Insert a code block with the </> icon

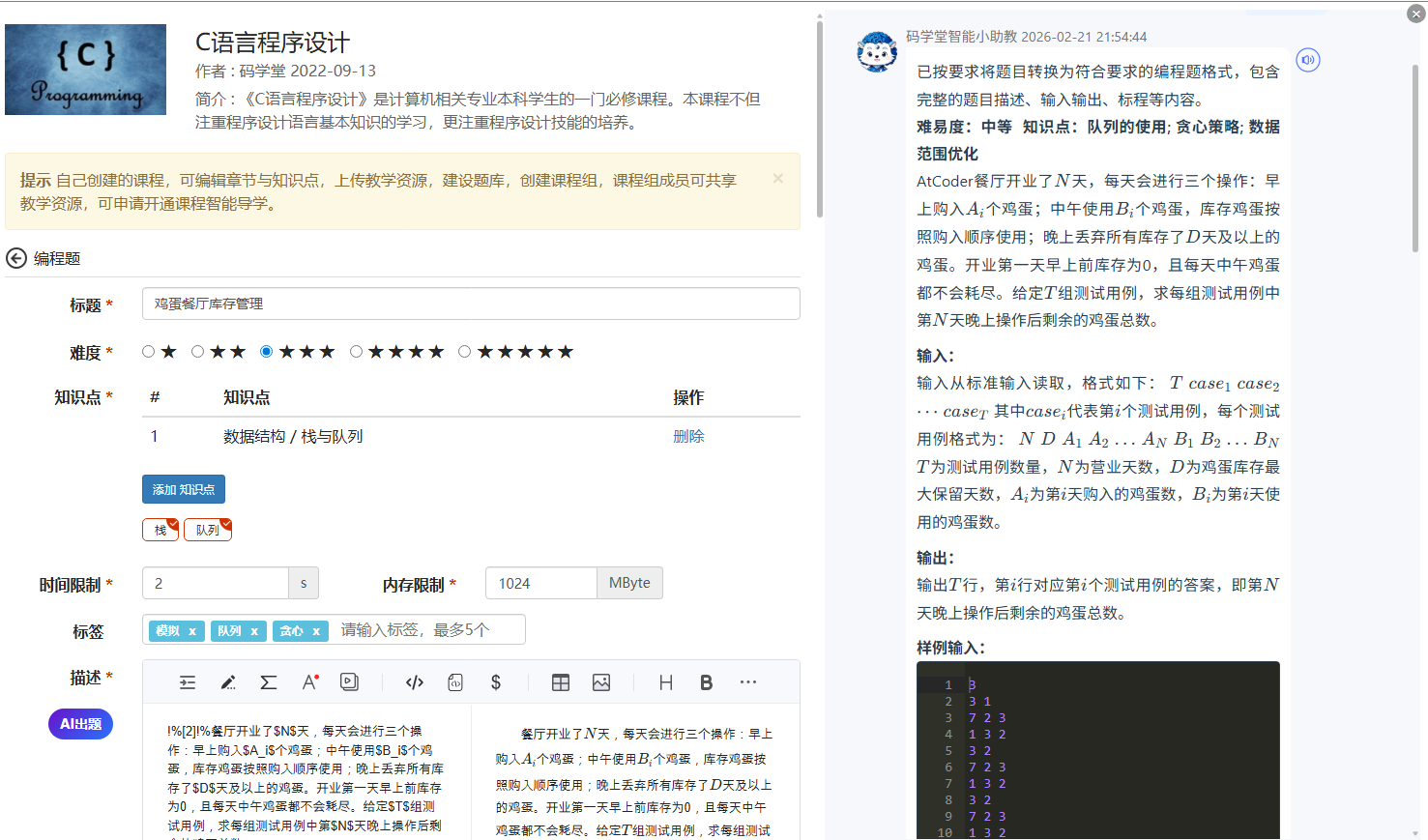pos(415,682)
